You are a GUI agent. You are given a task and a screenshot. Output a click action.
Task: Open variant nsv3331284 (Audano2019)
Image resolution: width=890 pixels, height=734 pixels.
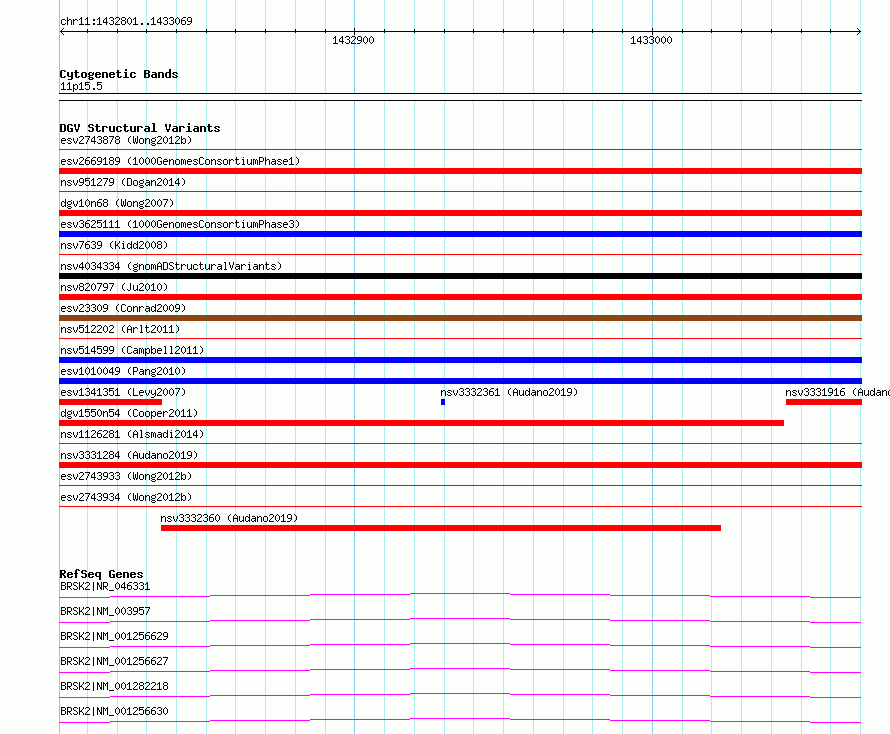pos(129,455)
